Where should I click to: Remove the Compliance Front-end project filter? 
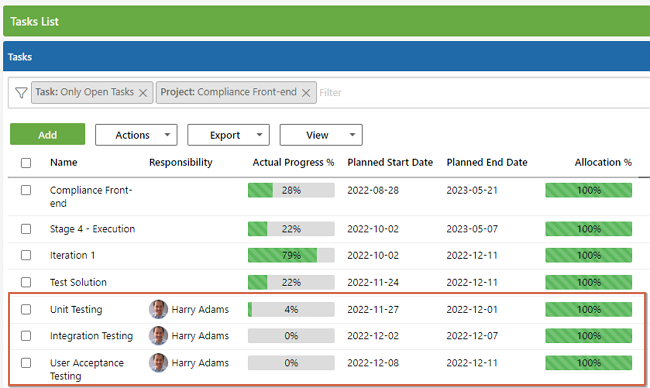coord(306,93)
